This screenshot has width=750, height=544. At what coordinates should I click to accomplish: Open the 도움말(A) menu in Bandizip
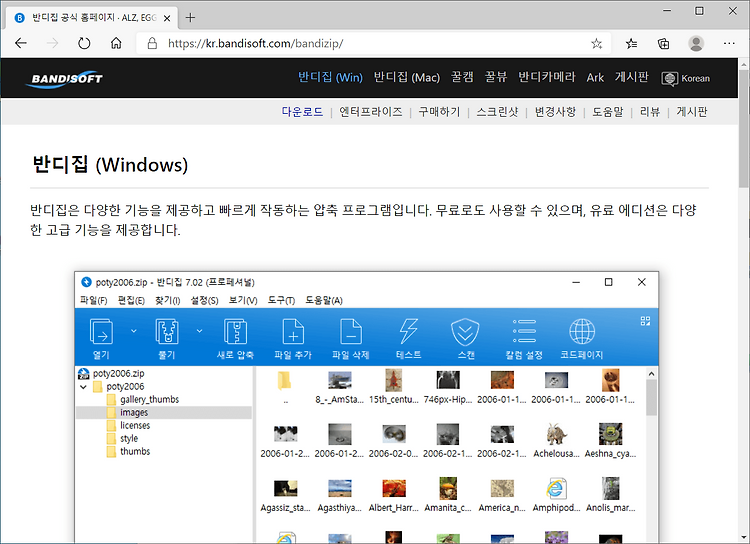tap(324, 300)
